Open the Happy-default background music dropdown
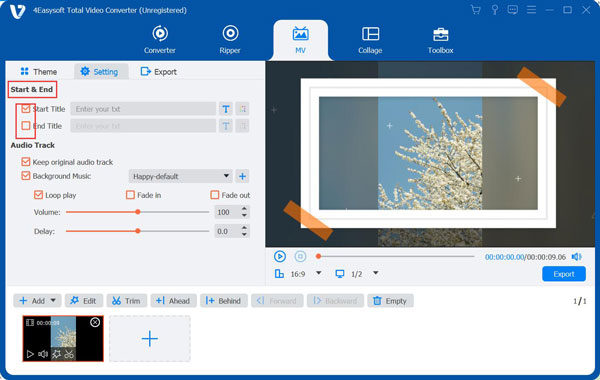 (180, 176)
